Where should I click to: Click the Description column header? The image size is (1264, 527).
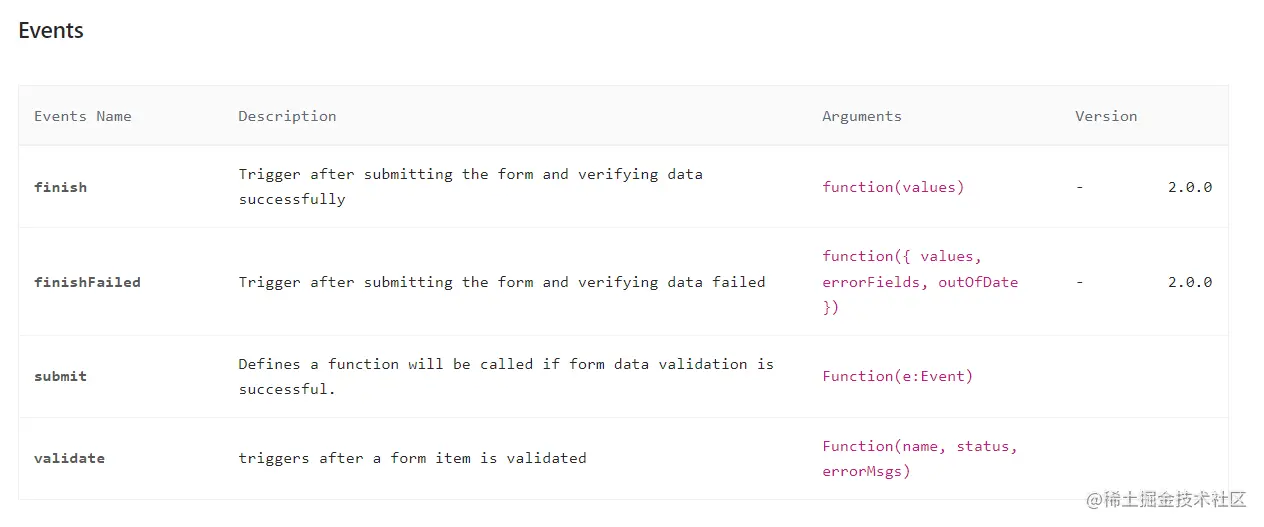(287, 116)
